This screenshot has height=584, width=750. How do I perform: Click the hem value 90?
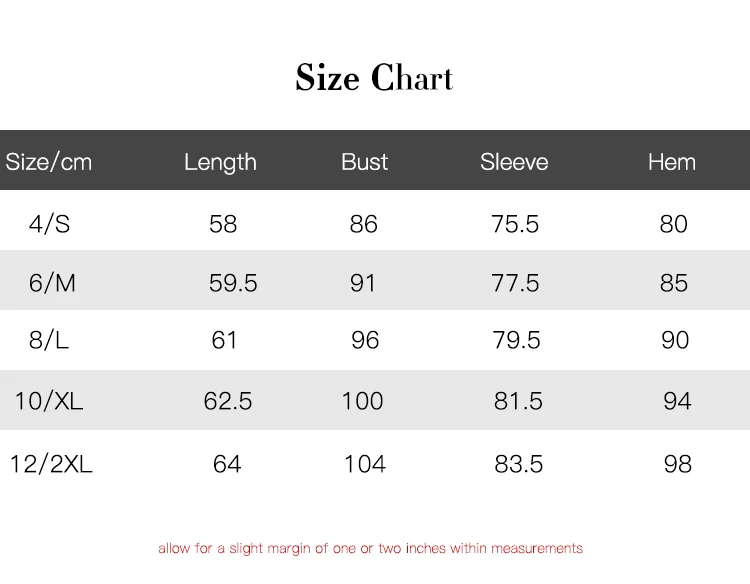[x=675, y=341]
